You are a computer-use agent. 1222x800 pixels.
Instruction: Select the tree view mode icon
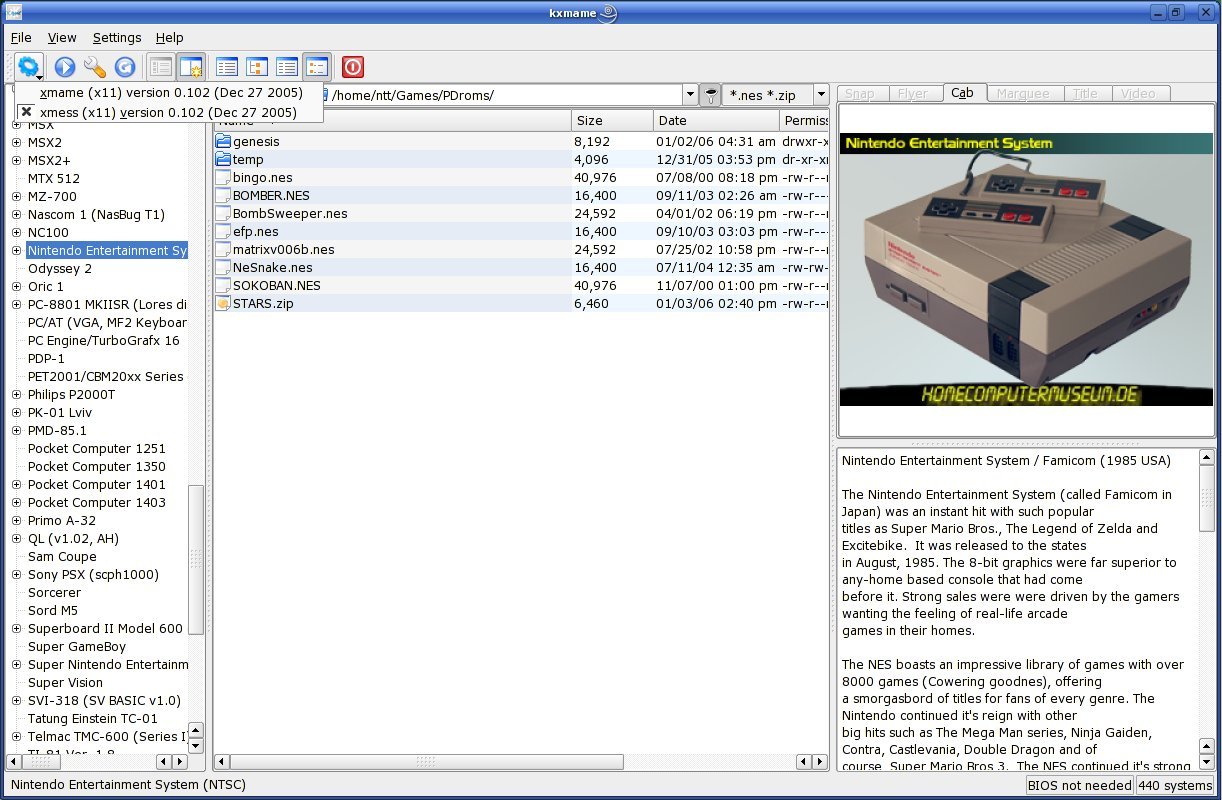257,67
